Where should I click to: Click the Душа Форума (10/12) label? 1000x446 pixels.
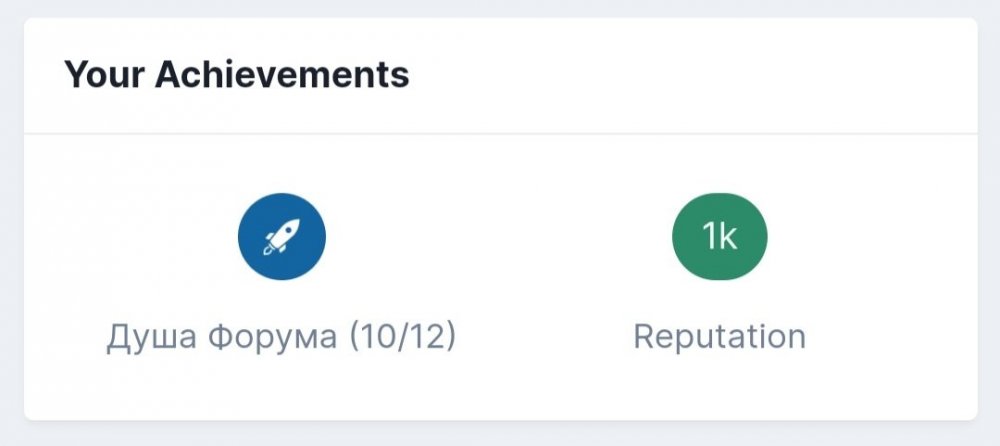pos(281,337)
